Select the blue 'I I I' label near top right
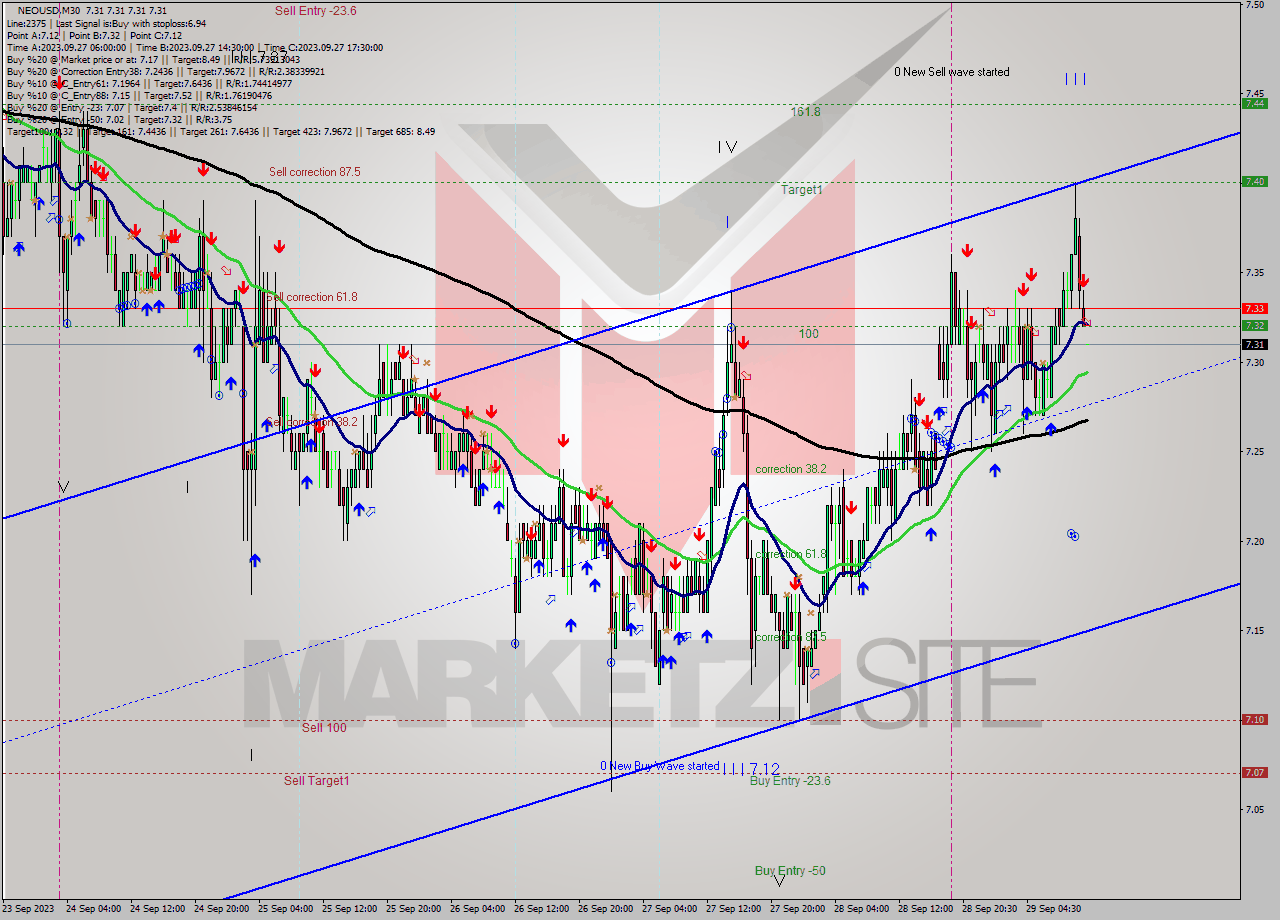 pos(1075,79)
